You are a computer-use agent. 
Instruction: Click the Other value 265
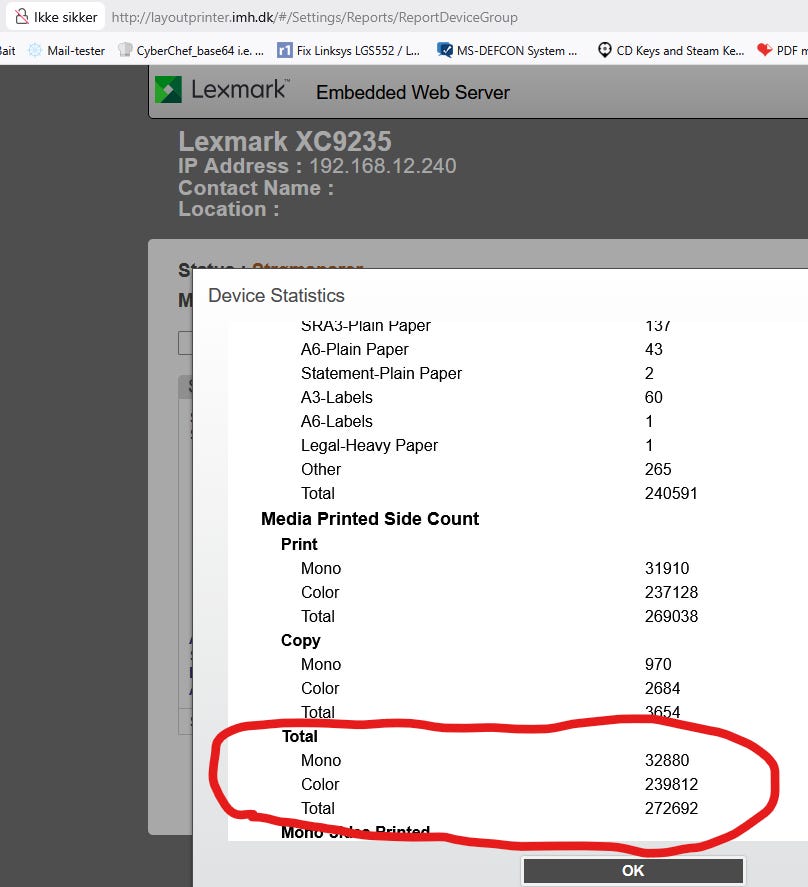coord(658,470)
